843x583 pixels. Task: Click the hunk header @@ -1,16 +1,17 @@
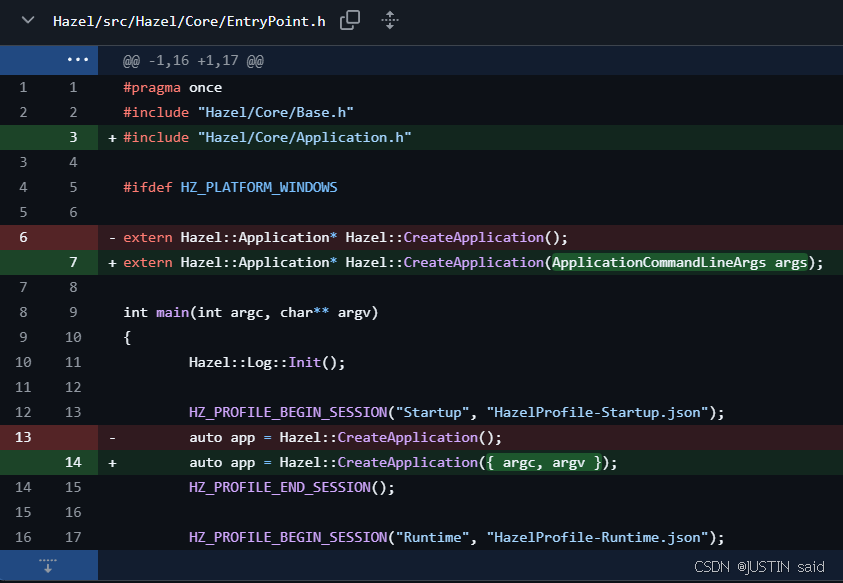point(193,61)
